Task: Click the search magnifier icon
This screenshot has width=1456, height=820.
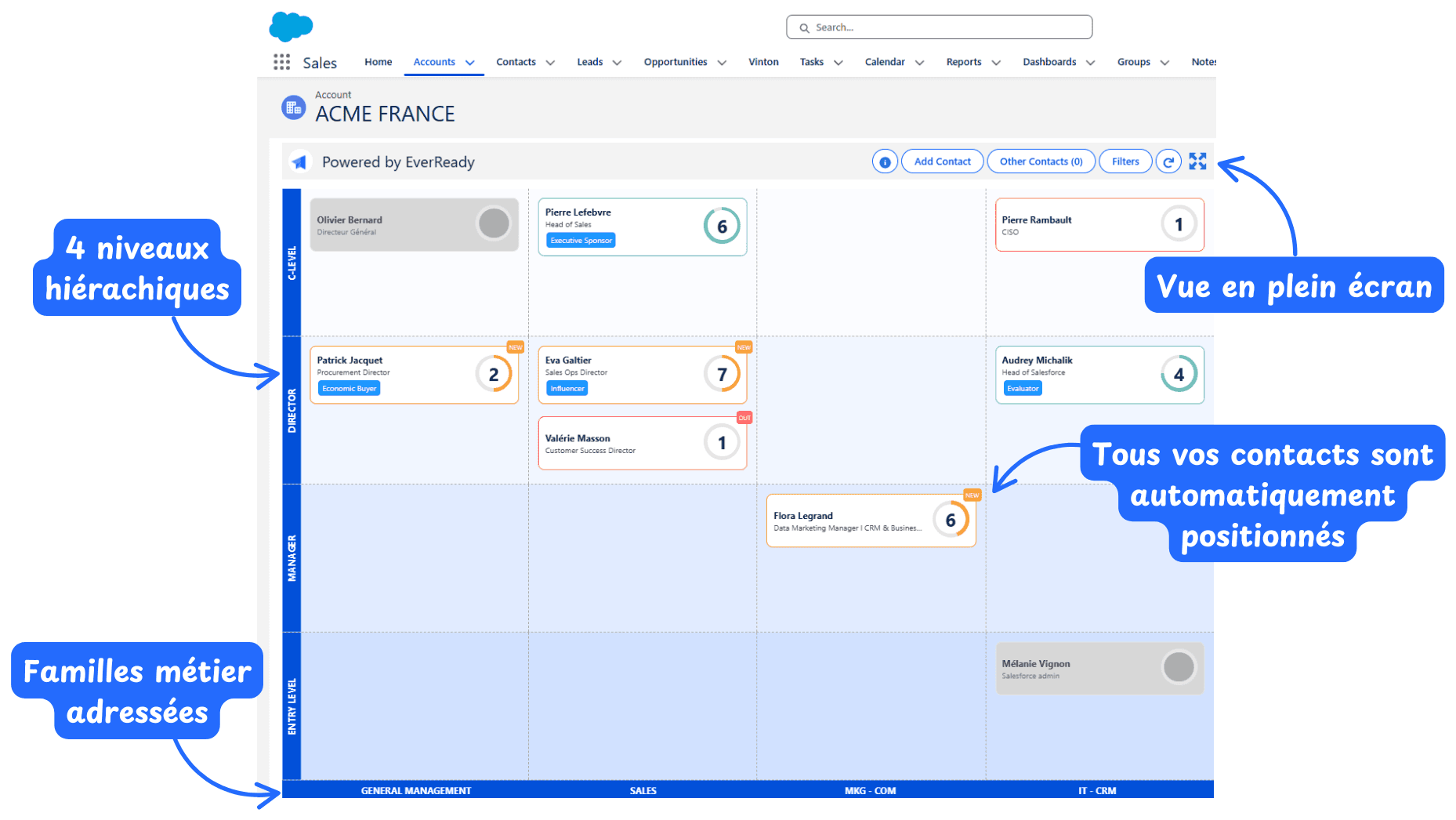Action: (x=804, y=27)
